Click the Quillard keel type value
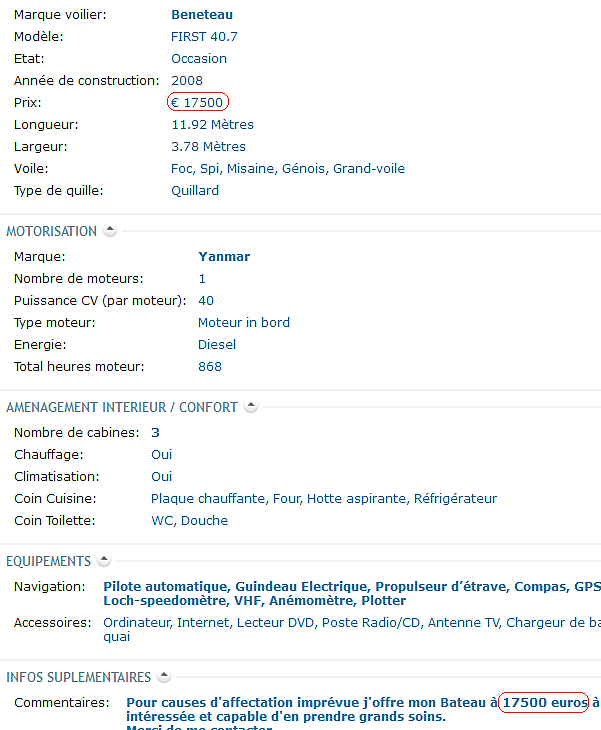601x730 pixels. 195,190
